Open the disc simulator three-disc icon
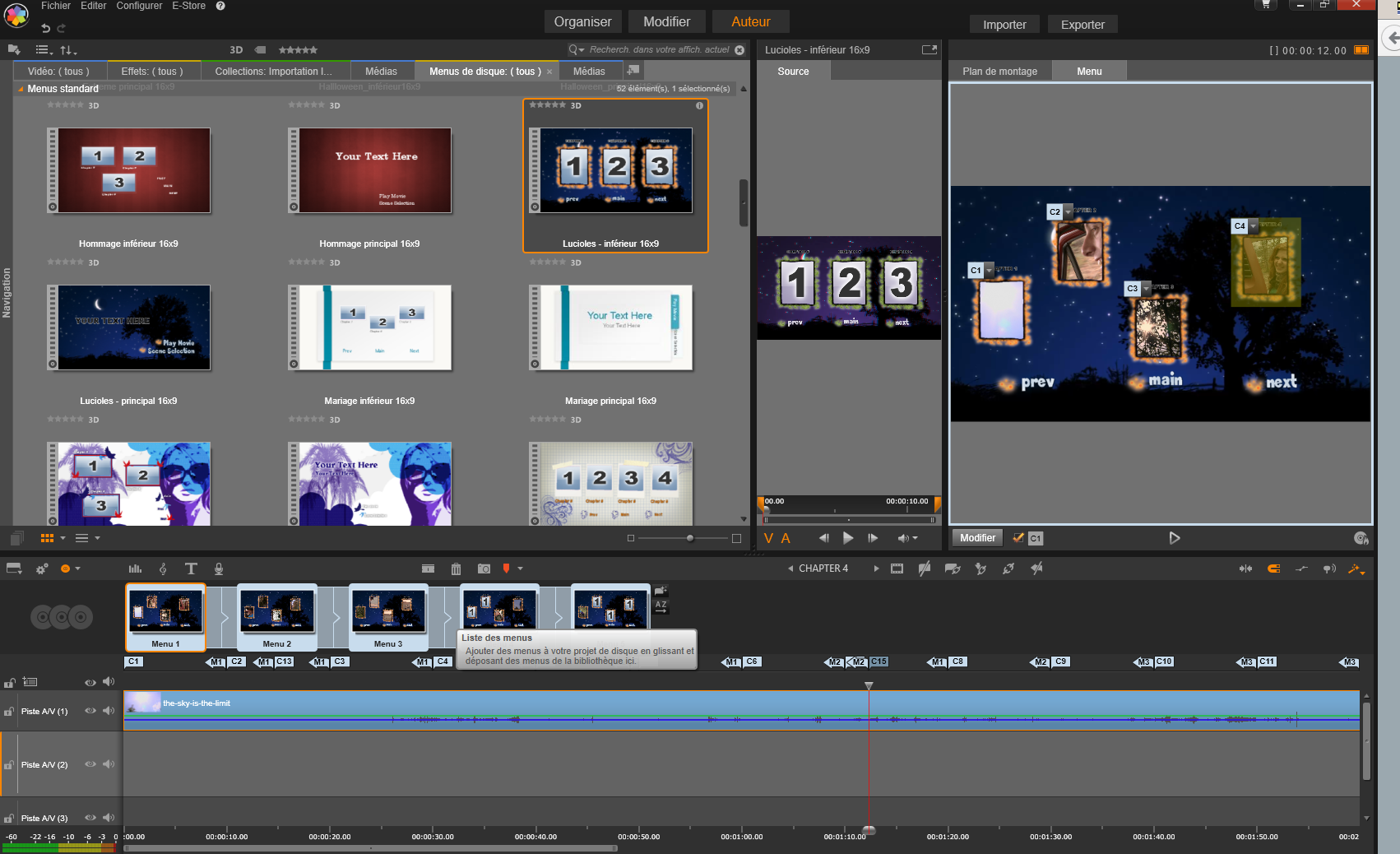Viewport: 1400px width, 854px height. point(62,617)
